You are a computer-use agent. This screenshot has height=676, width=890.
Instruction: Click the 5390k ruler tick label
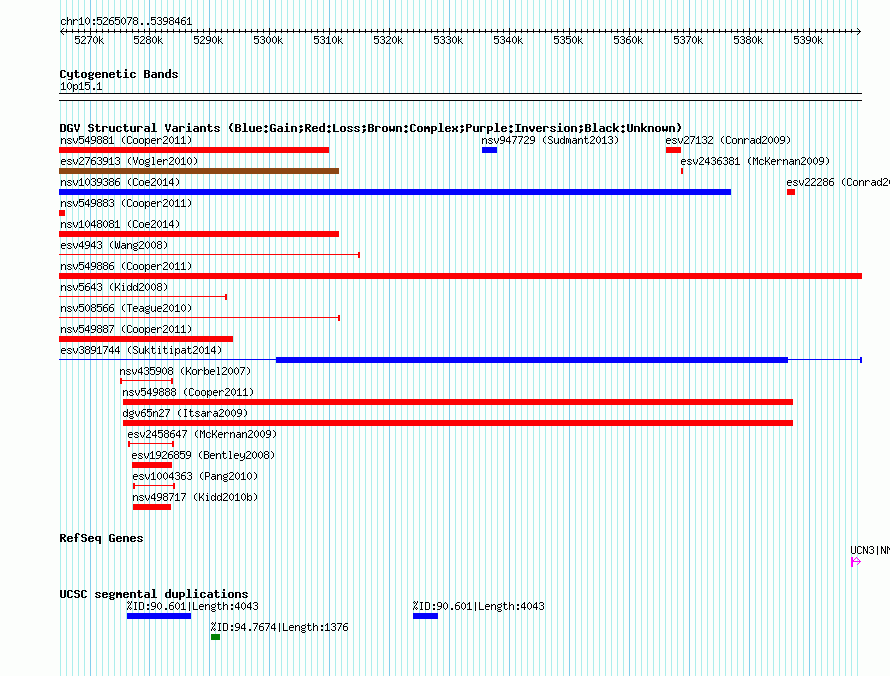tap(808, 40)
